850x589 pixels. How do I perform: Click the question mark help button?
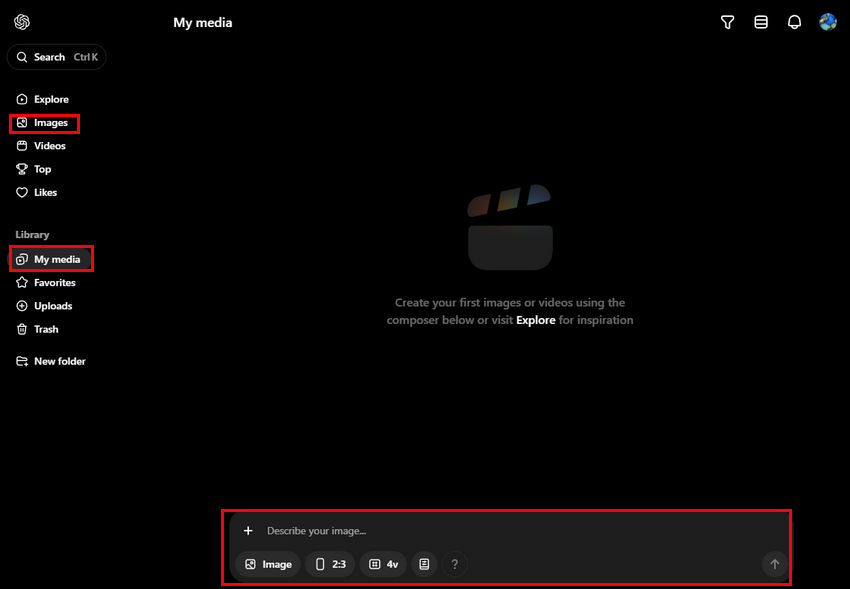tap(455, 564)
